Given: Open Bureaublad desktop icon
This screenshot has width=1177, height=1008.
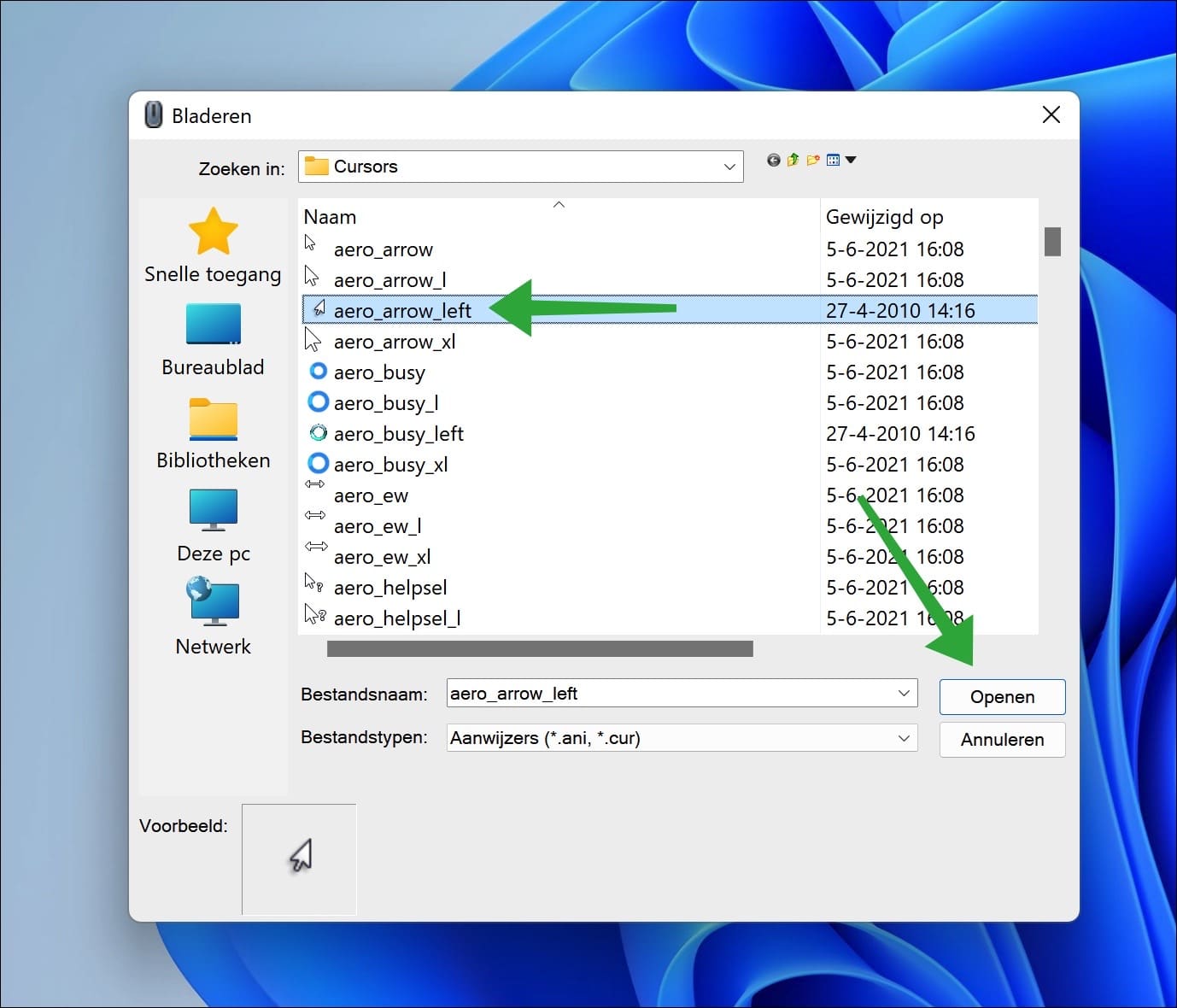Looking at the screenshot, I should [213, 325].
